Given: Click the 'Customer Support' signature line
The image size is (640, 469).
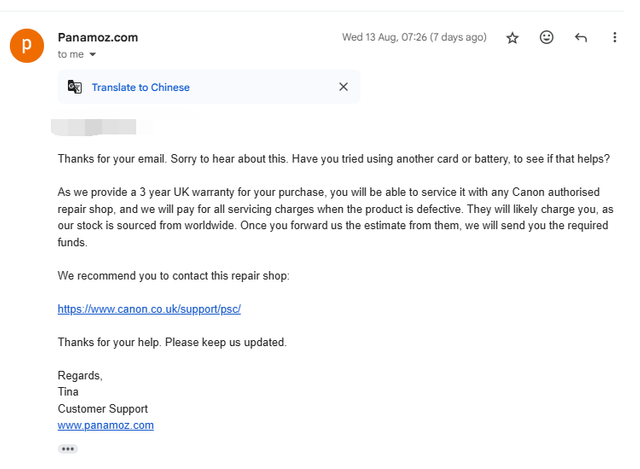Looking at the screenshot, I should click(103, 409).
